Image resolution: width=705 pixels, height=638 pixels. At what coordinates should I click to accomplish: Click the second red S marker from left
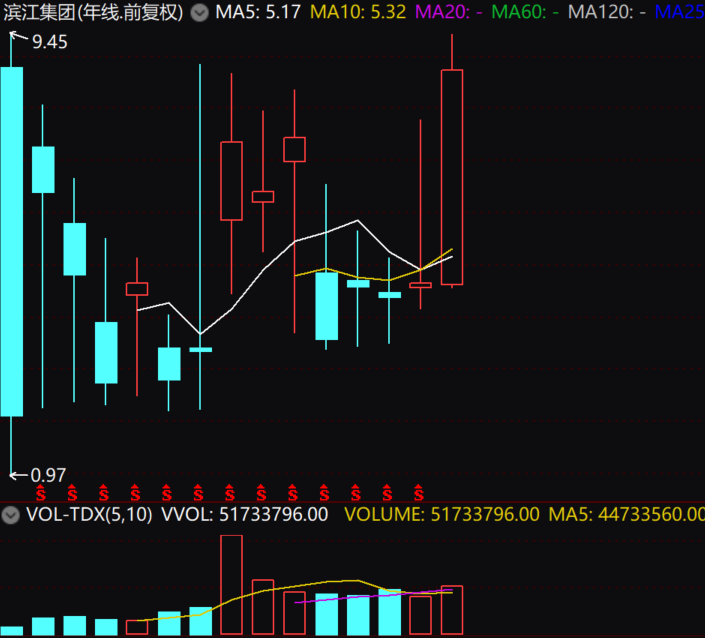click(73, 493)
